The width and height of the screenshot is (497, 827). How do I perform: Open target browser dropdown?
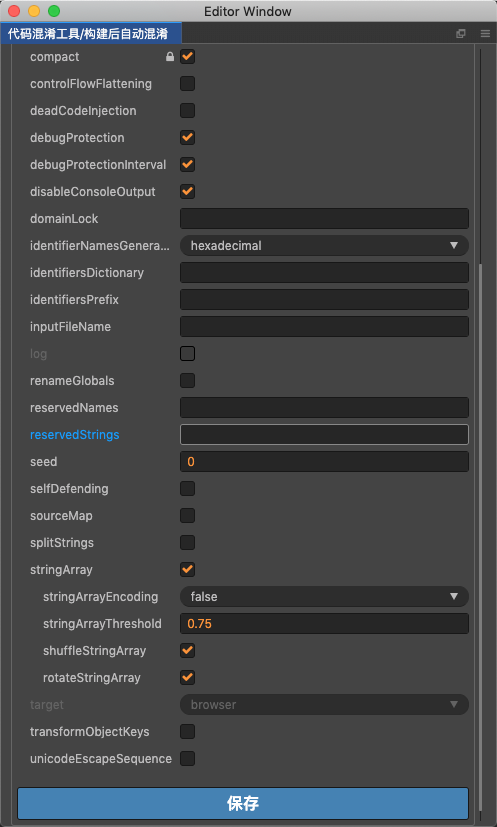tap(324, 705)
